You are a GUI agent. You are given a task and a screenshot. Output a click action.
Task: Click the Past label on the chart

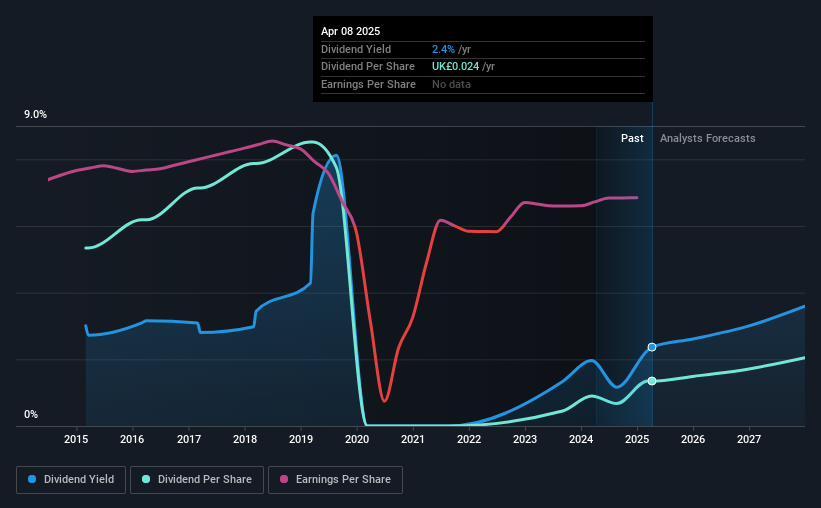tap(632, 138)
